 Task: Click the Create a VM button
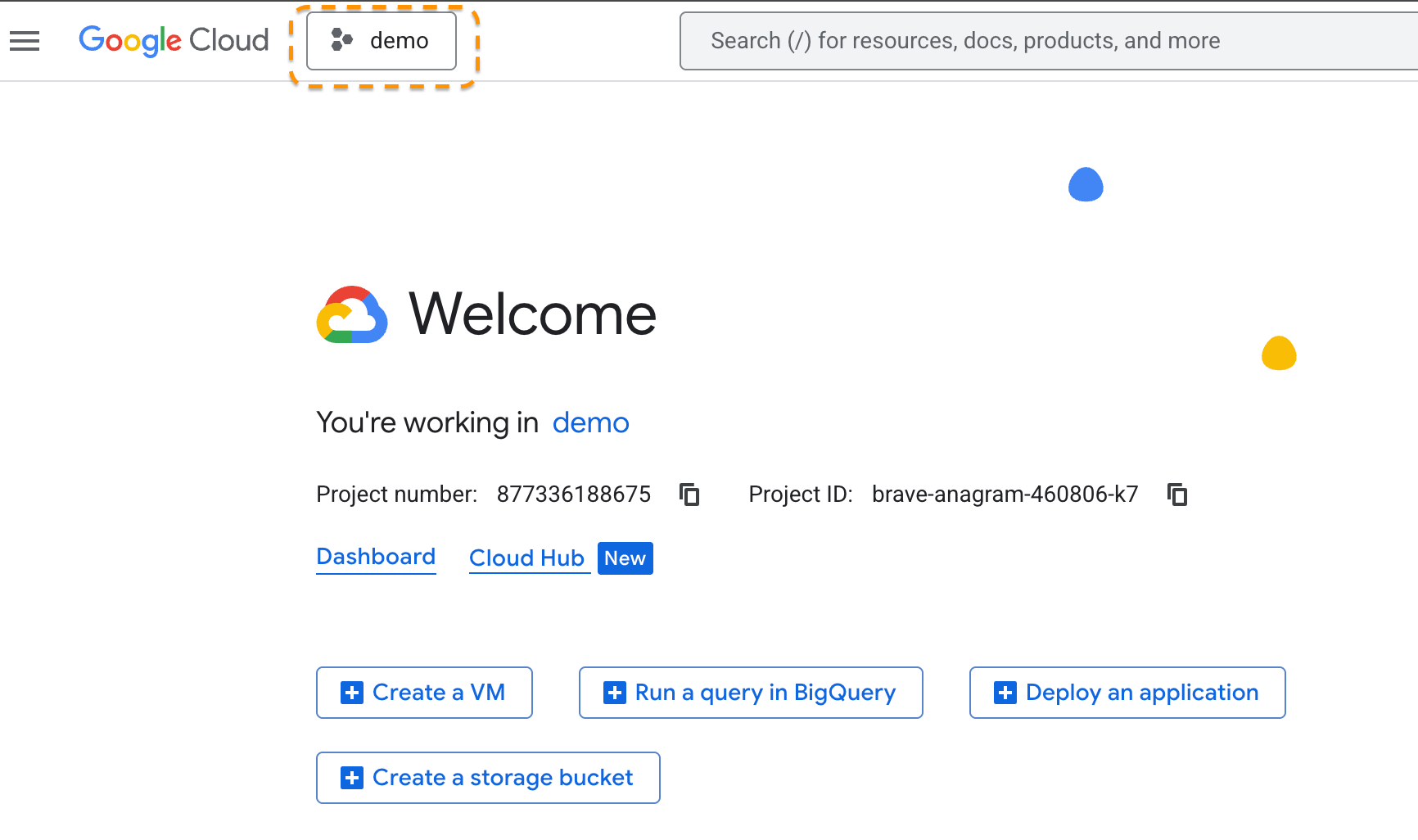(424, 693)
